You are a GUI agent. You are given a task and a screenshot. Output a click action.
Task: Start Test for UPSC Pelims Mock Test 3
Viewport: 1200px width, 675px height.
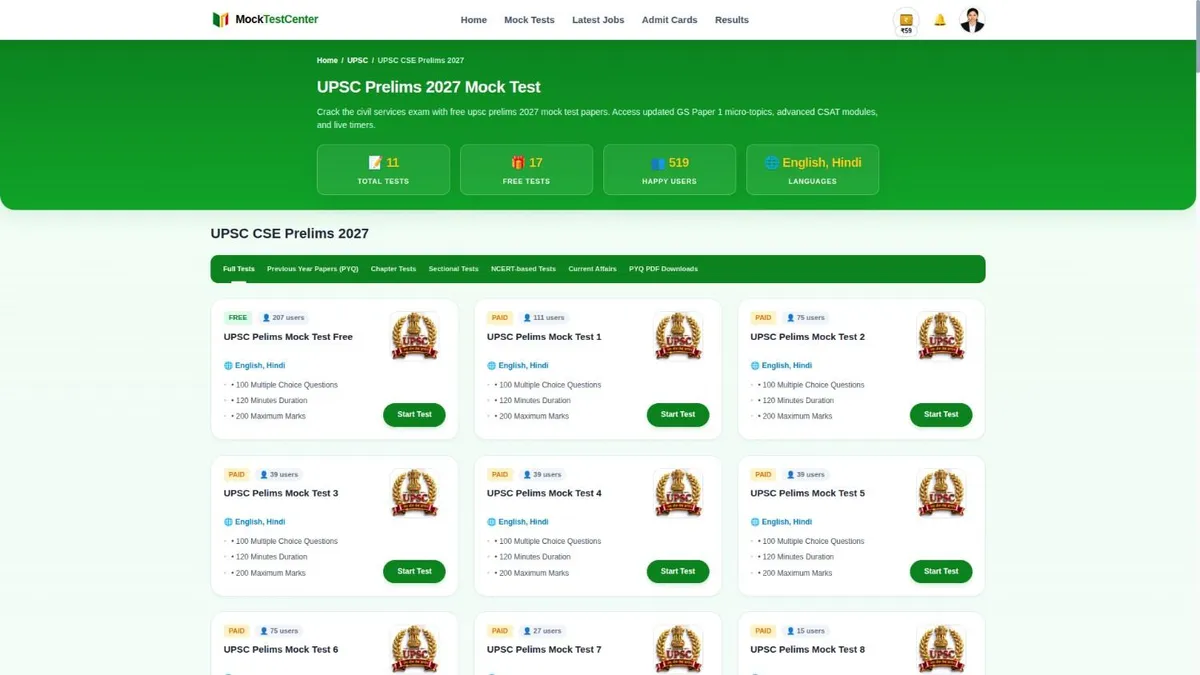click(414, 572)
